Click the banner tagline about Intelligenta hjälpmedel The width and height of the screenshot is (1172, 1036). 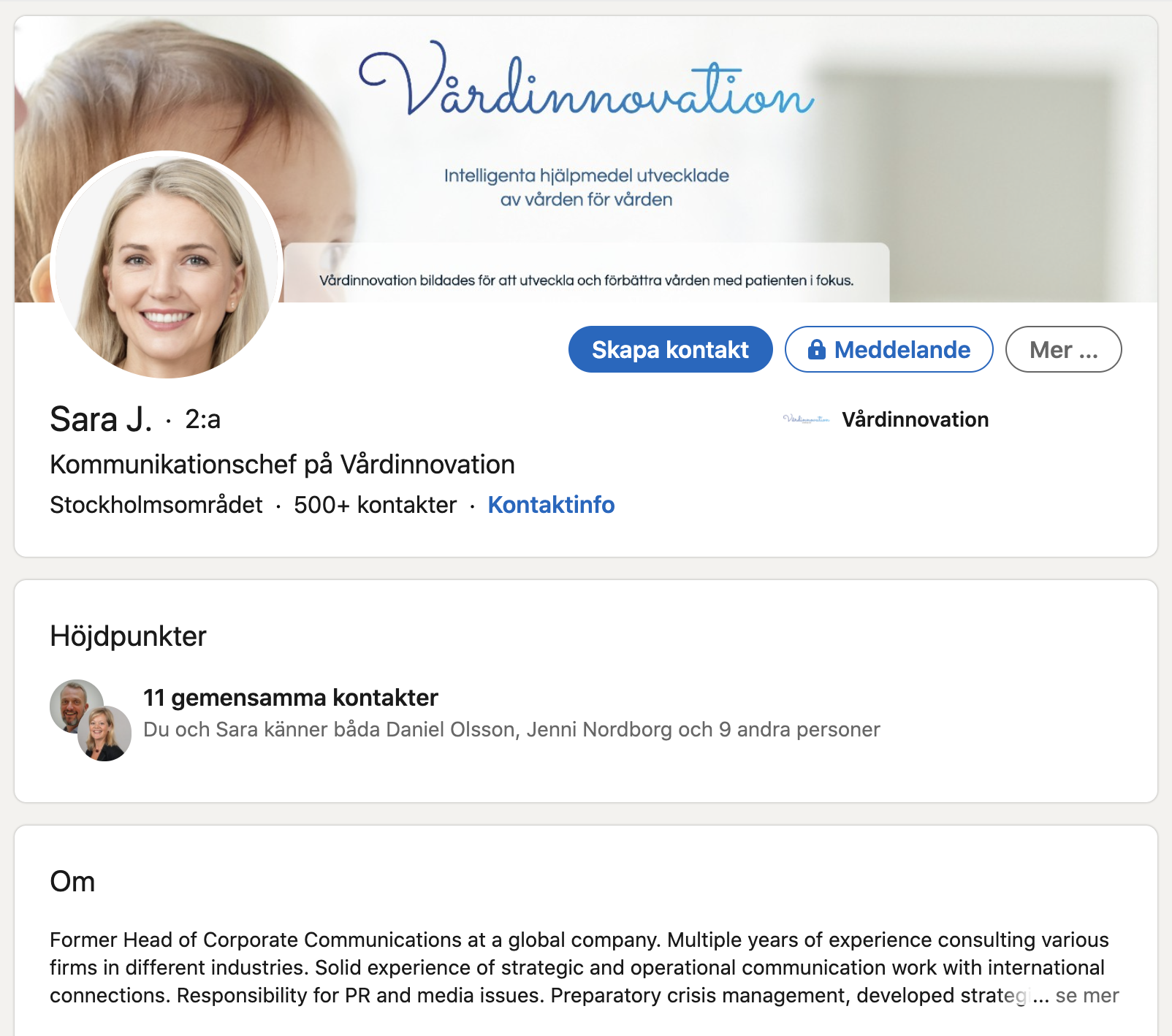pos(586,187)
